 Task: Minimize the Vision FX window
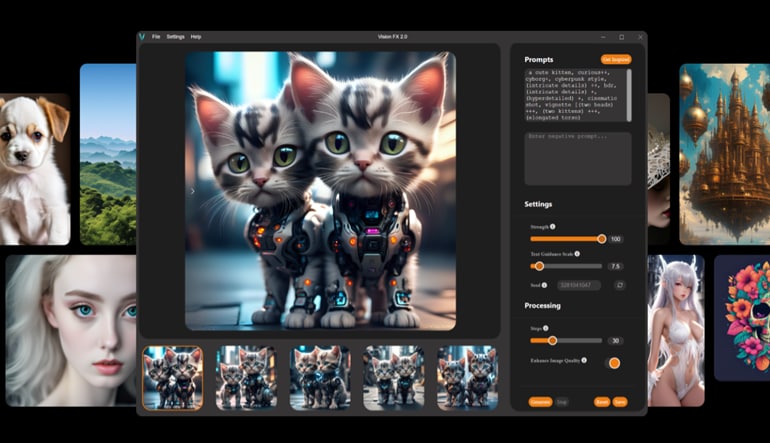[603, 37]
